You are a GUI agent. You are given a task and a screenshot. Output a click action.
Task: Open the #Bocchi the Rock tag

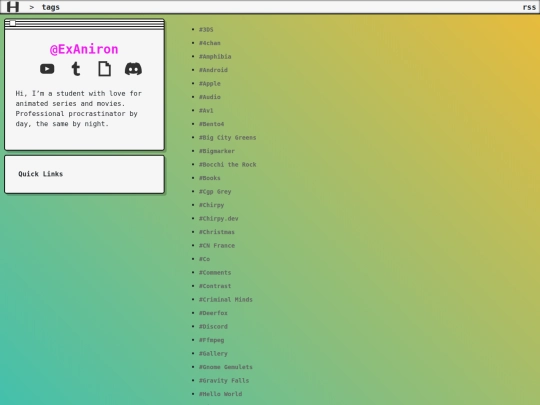click(228, 165)
